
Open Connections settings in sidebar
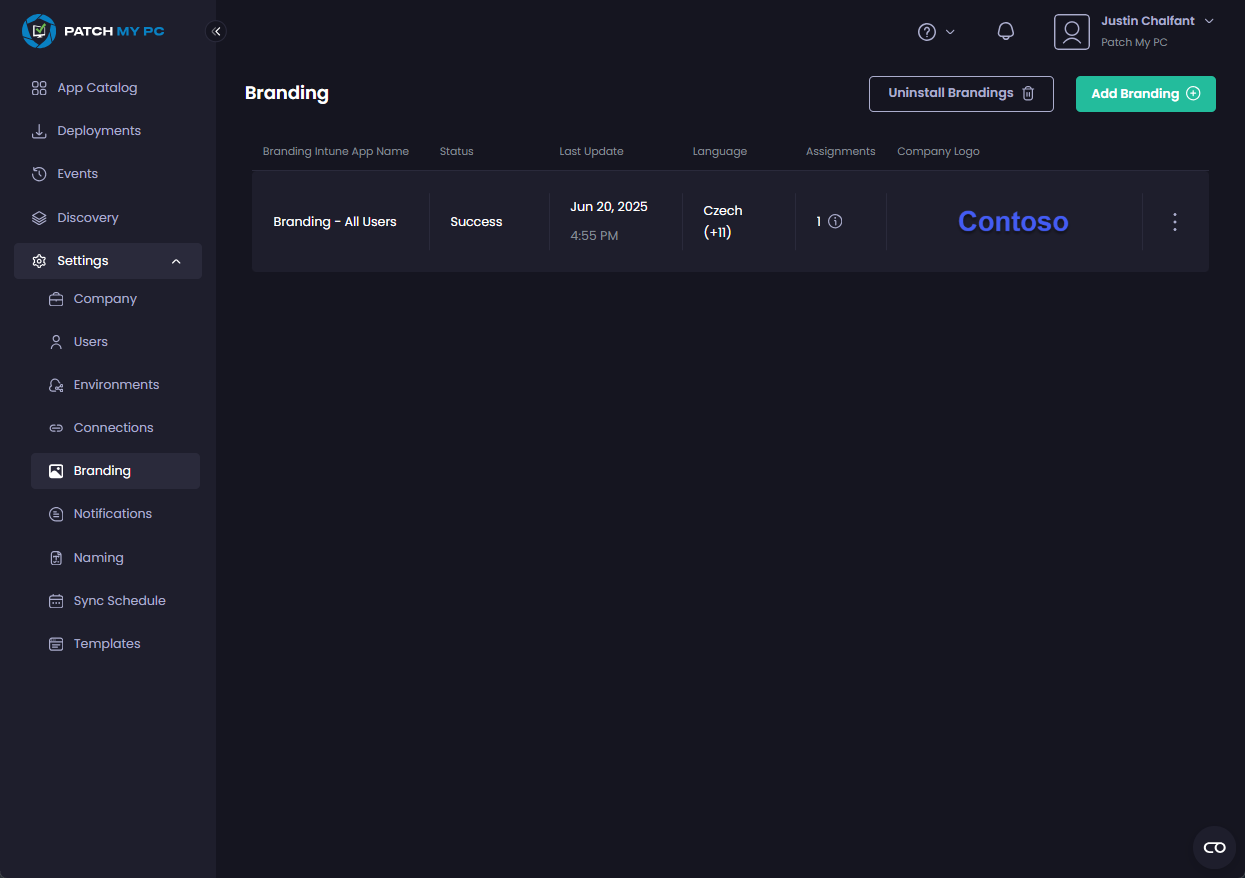pyautogui.click(x=113, y=428)
